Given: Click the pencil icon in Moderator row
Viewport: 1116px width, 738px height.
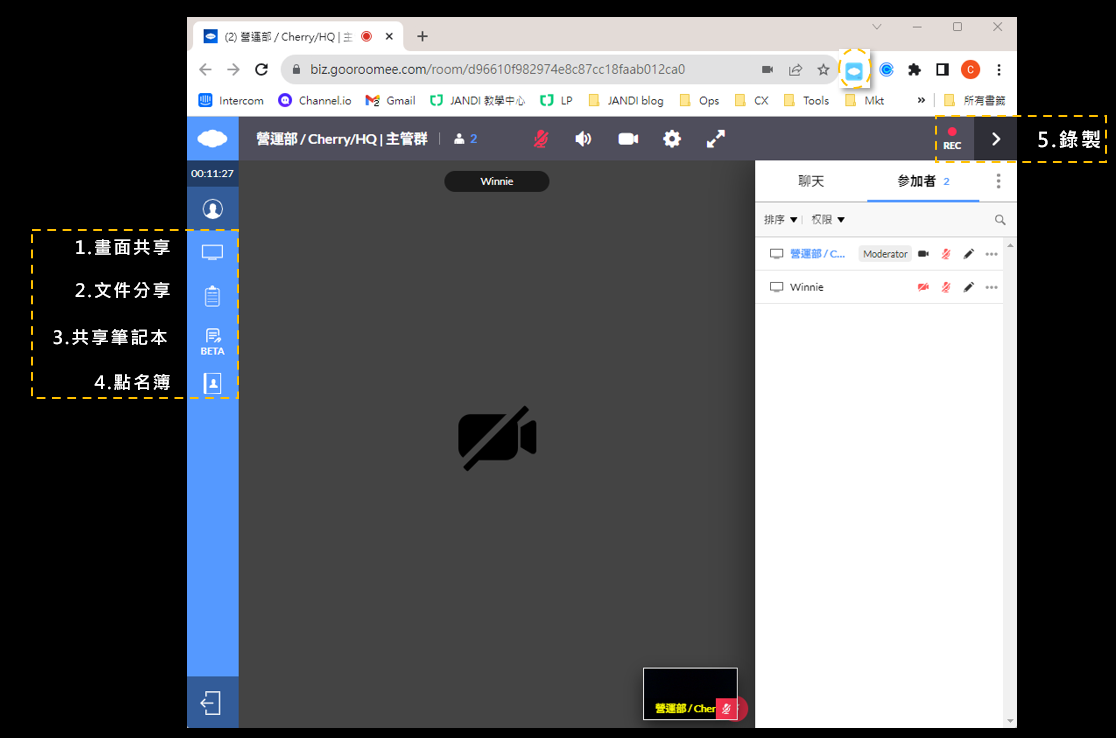Looking at the screenshot, I should click(x=969, y=254).
